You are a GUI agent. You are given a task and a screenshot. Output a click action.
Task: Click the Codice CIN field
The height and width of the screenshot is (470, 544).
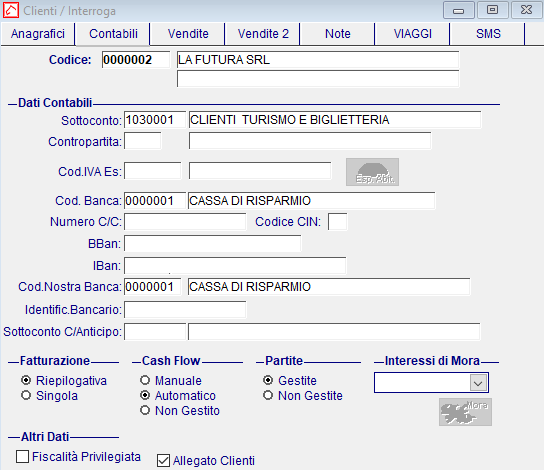tap(338, 222)
